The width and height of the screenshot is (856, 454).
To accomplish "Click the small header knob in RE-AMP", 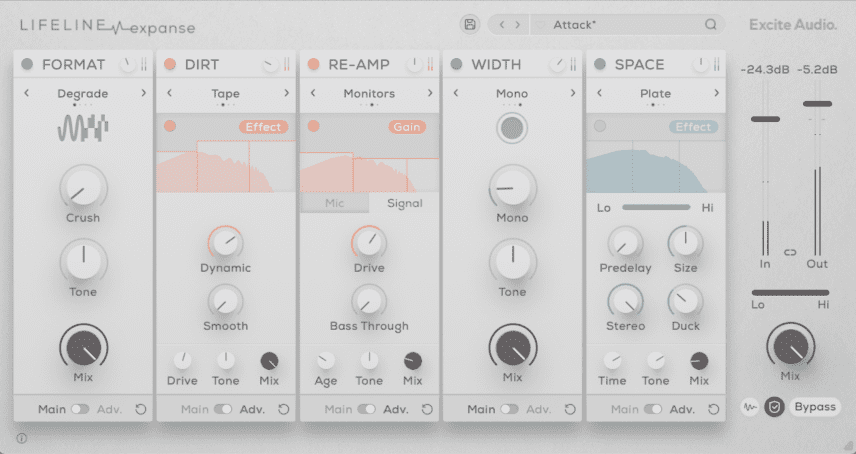I will point(414,65).
